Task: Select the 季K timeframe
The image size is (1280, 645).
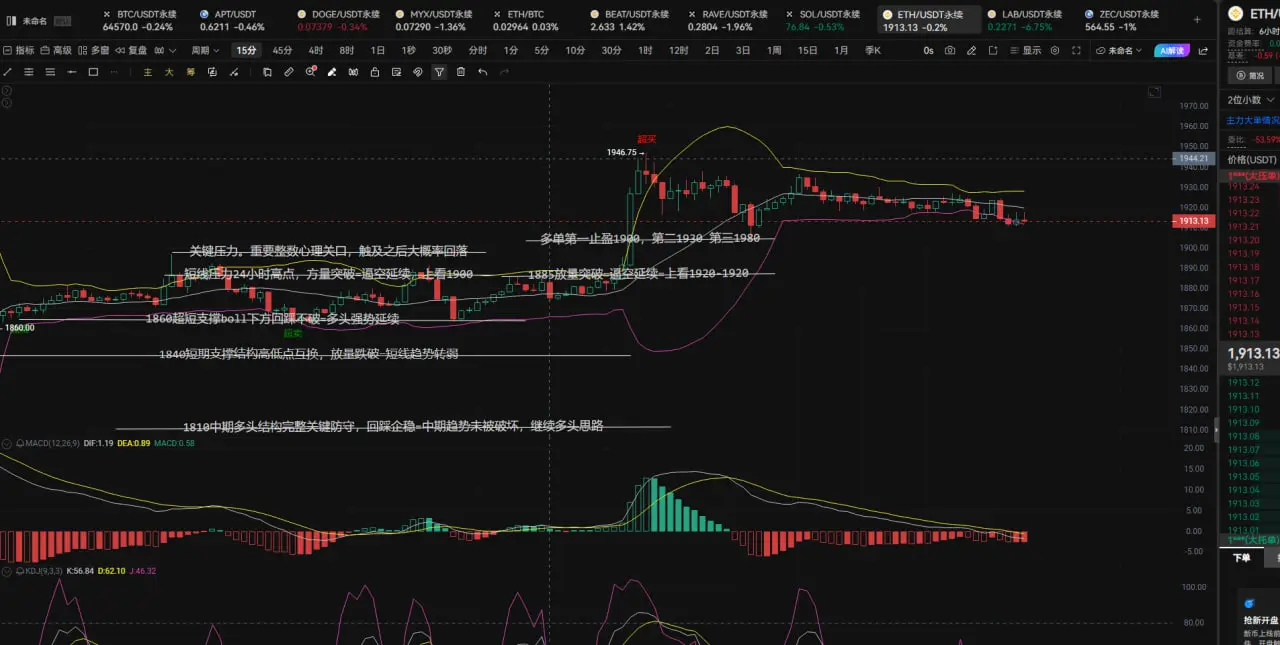Action: 872,50
